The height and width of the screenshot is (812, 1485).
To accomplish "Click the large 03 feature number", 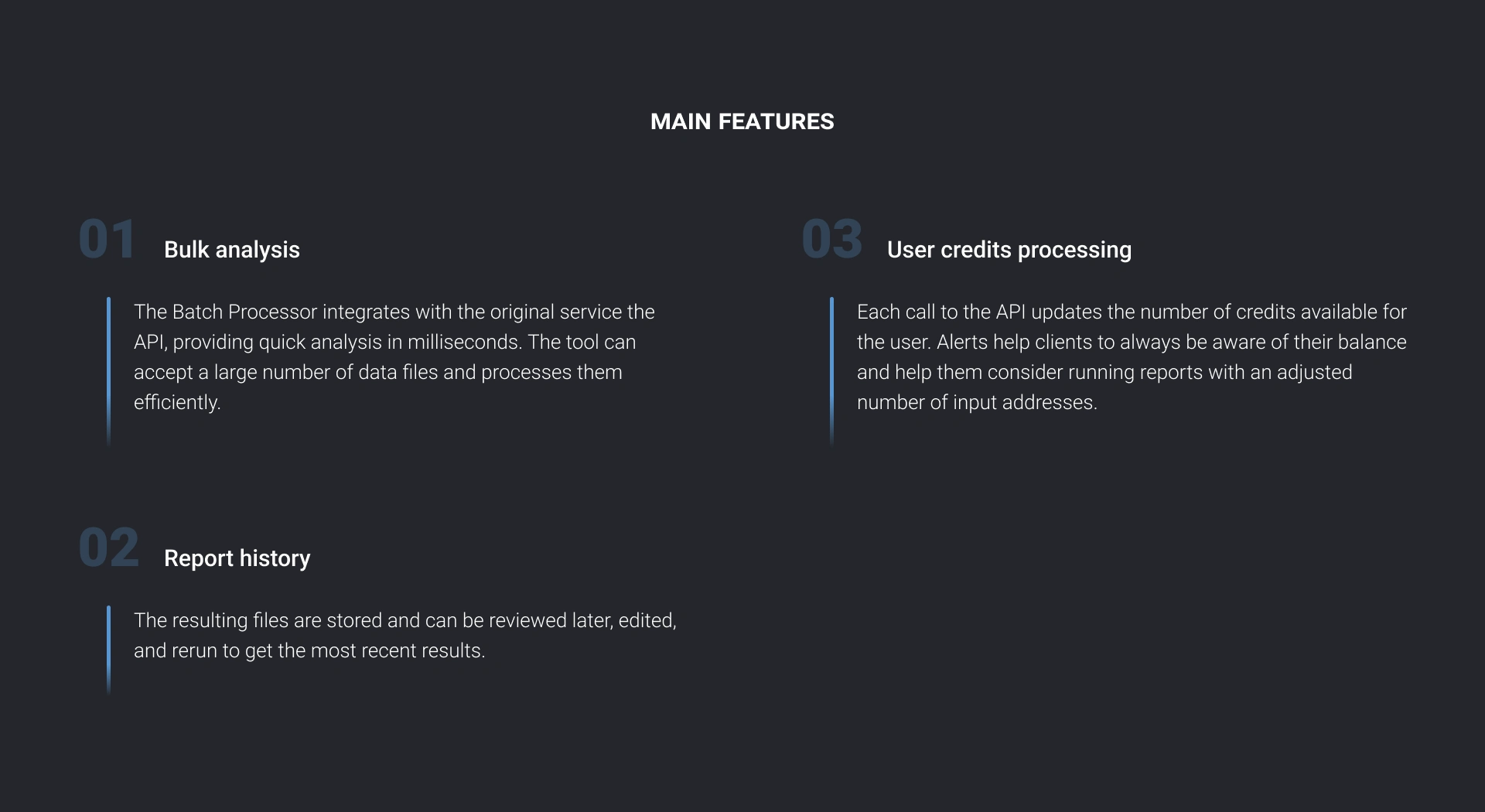I will click(832, 239).
